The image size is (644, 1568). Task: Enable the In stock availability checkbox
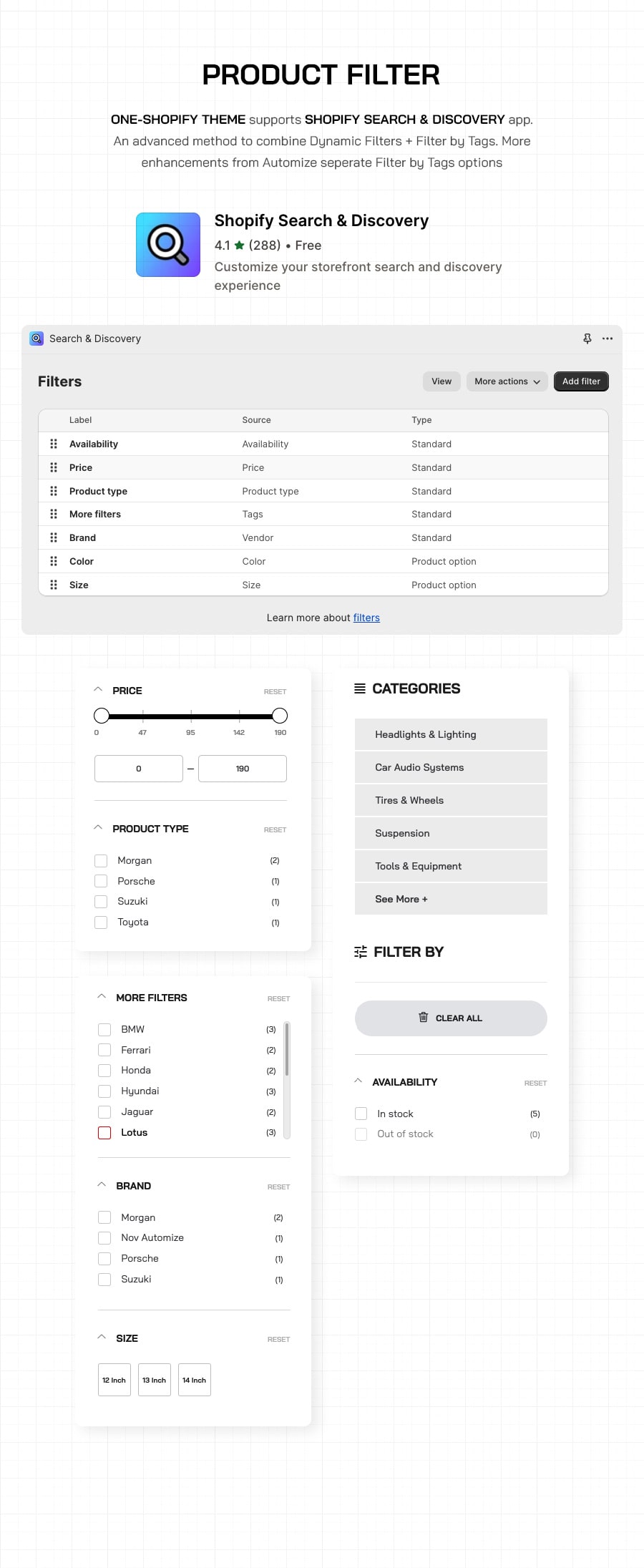[361, 1114]
